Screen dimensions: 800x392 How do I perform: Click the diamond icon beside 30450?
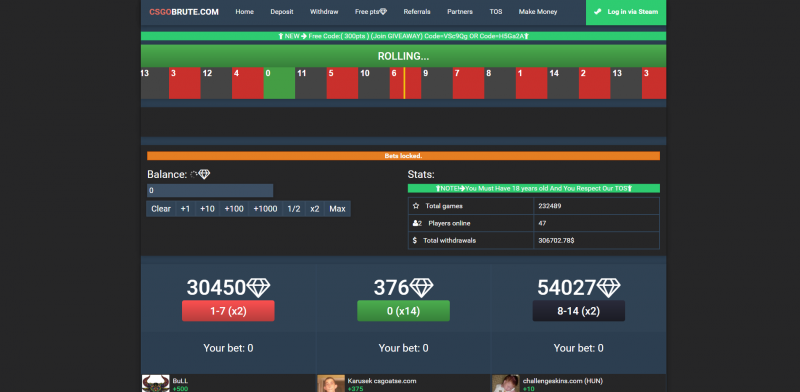coord(259,288)
